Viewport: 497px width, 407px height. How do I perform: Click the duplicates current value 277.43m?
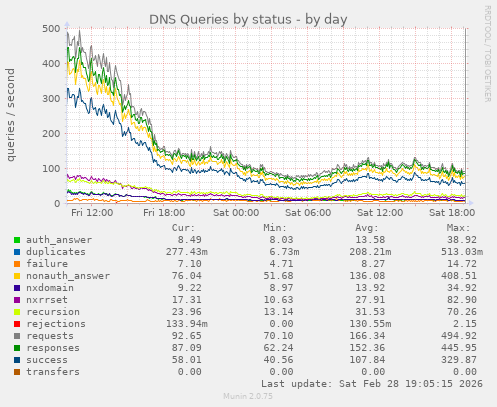pos(187,252)
